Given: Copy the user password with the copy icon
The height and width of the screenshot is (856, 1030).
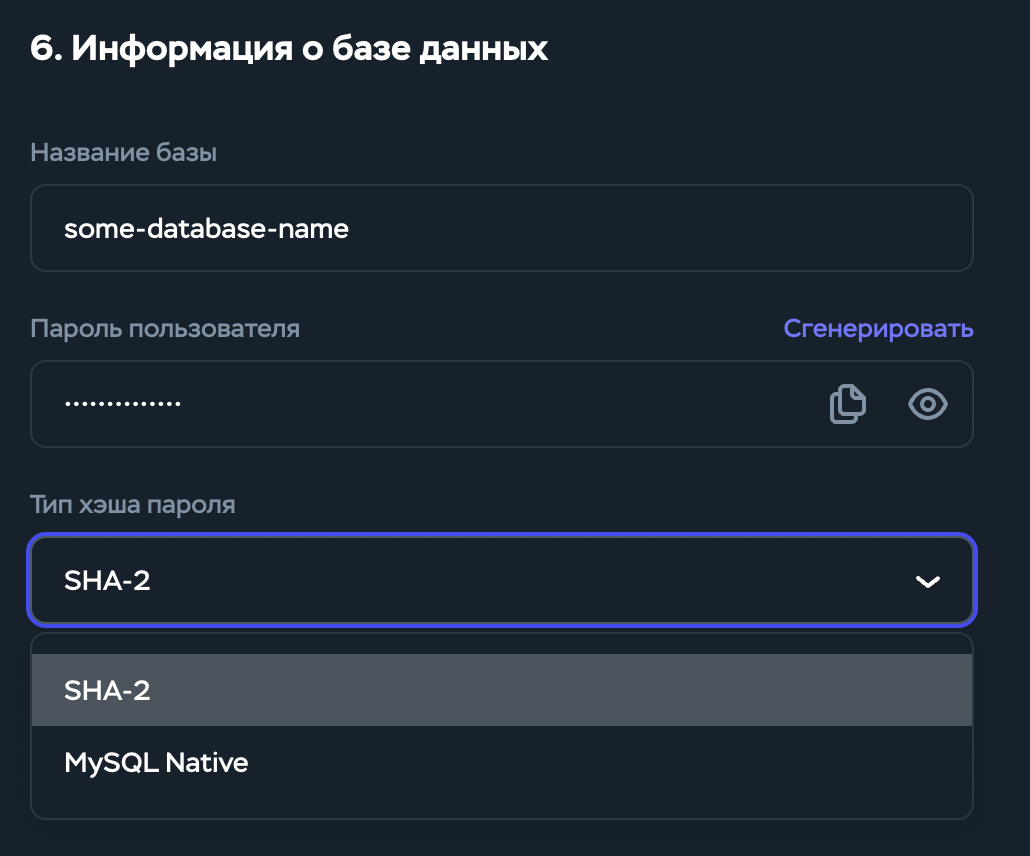Looking at the screenshot, I should pos(847,404).
